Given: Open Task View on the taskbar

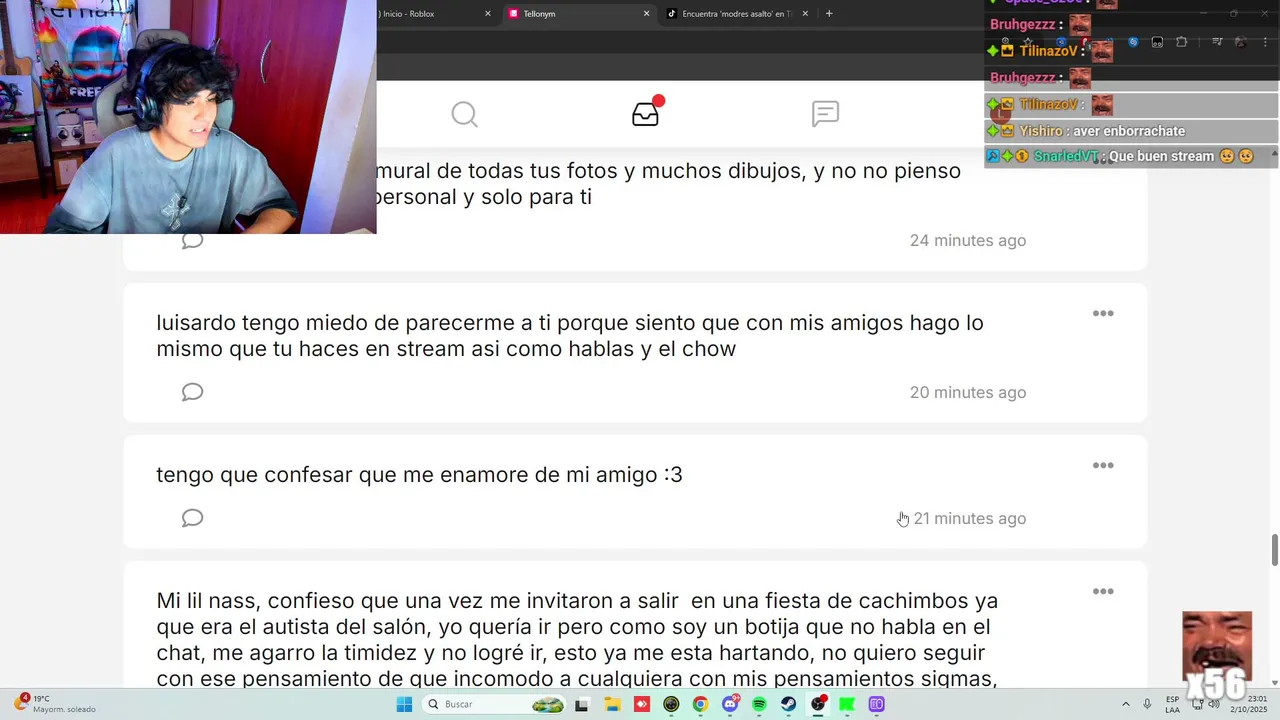Looking at the screenshot, I should coord(582,704).
